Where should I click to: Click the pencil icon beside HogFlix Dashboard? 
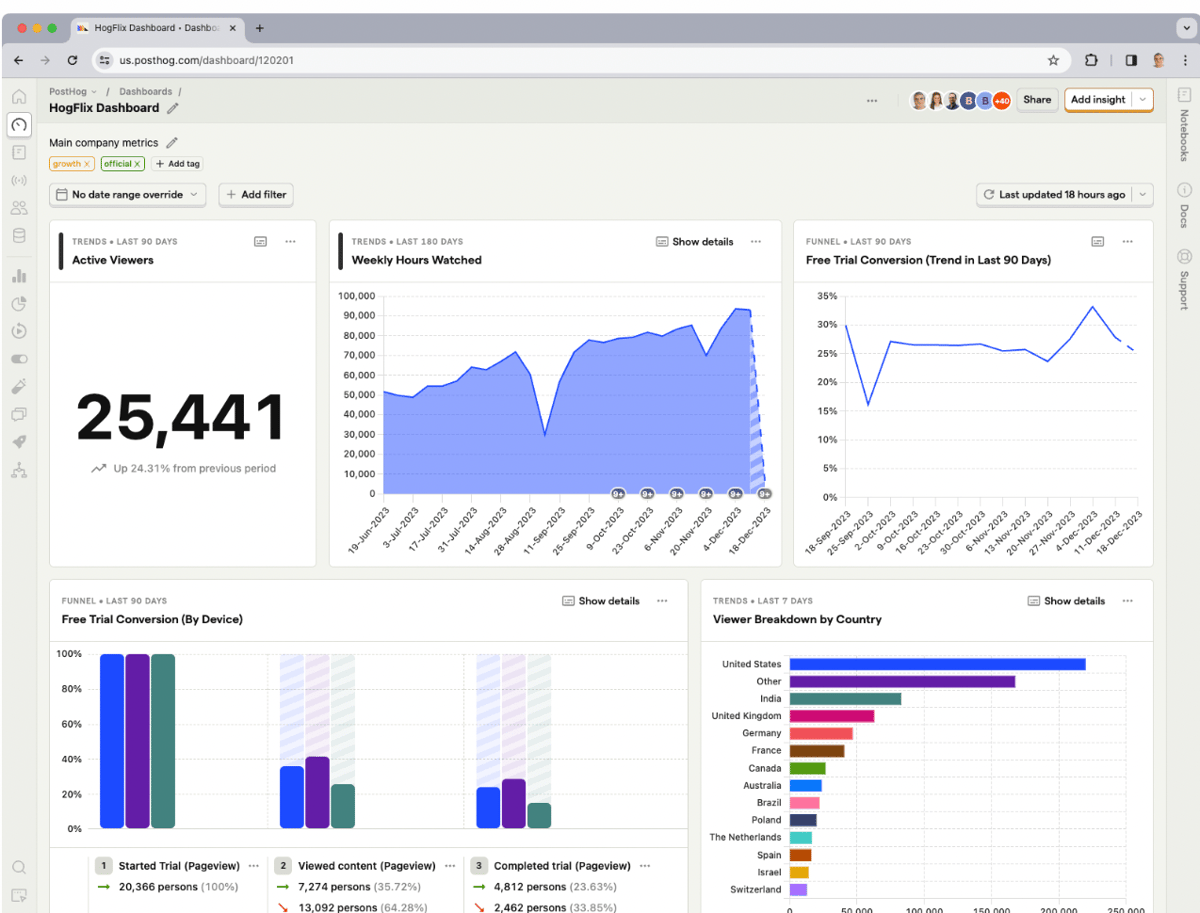pos(173,108)
